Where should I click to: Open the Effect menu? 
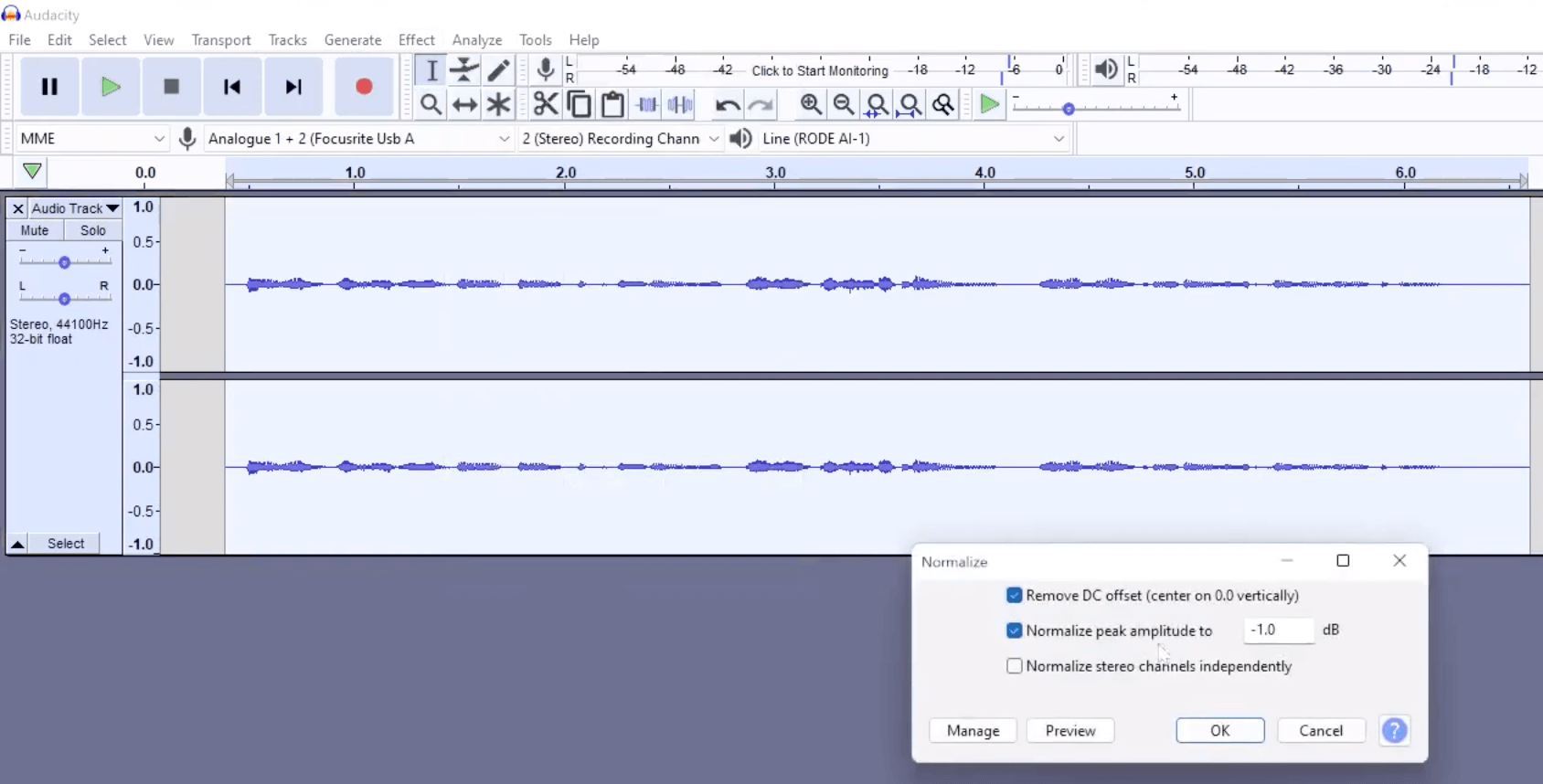click(x=416, y=40)
